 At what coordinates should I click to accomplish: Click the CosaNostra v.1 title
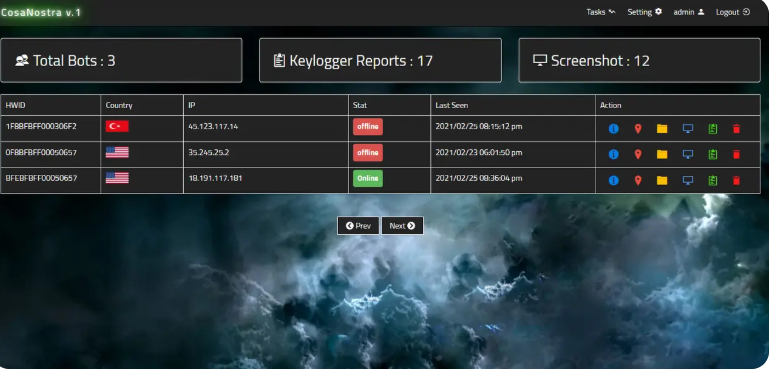pyautogui.click(x=40, y=12)
